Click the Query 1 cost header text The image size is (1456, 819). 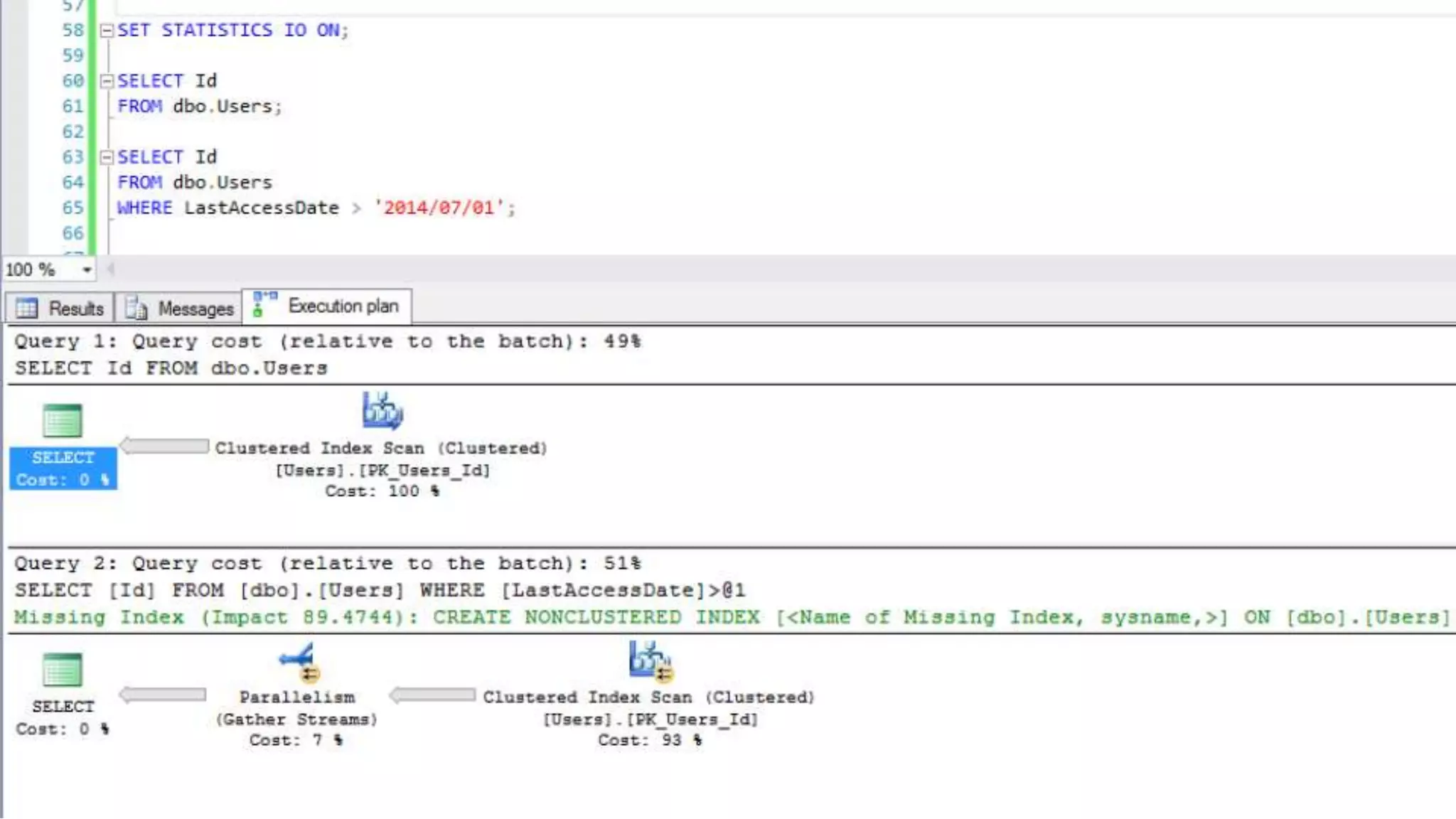pyautogui.click(x=327, y=342)
